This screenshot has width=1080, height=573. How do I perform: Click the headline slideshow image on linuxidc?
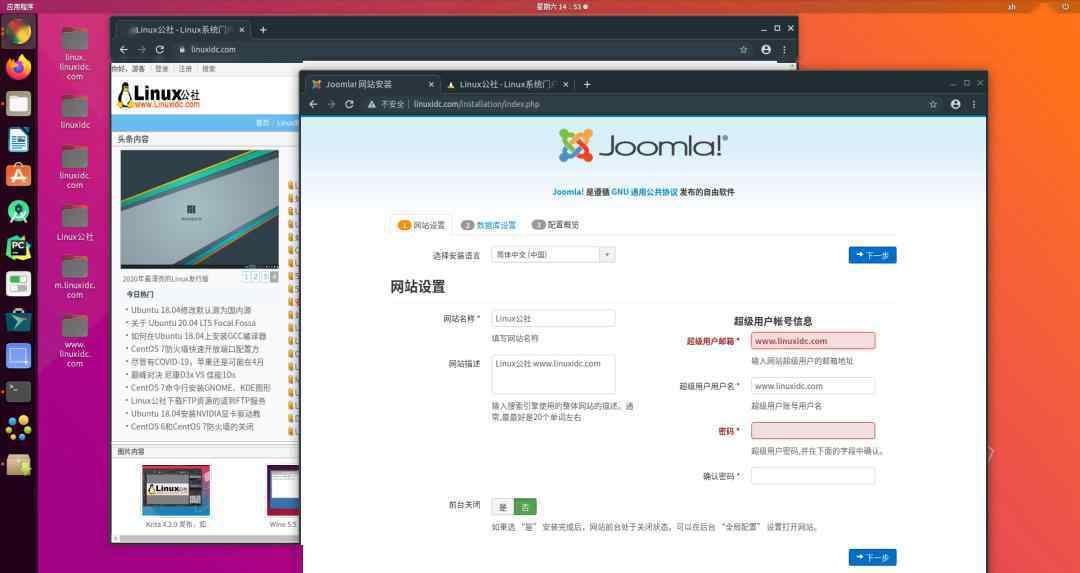point(200,209)
